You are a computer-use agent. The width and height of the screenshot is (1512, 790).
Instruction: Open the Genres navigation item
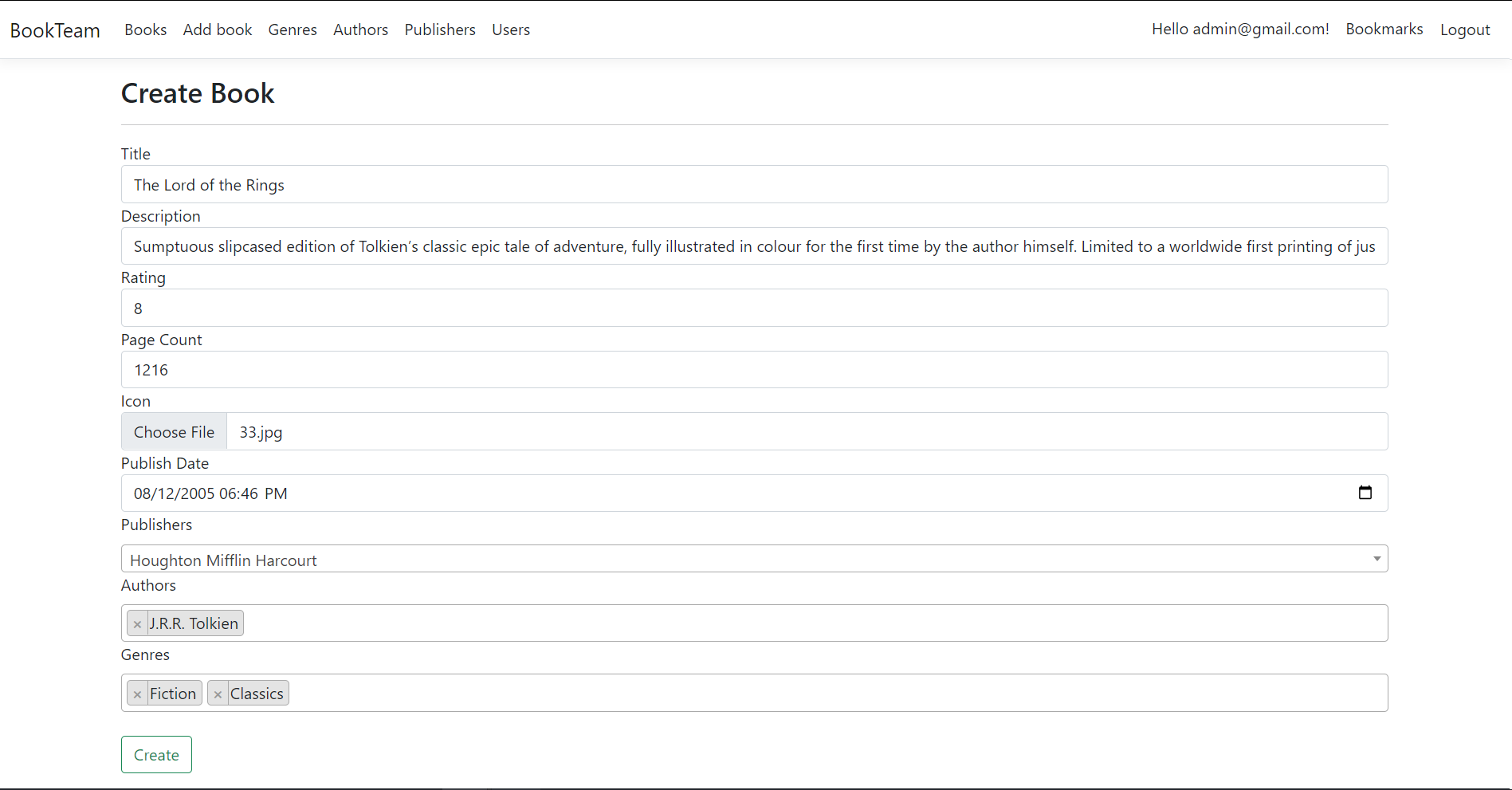293,29
